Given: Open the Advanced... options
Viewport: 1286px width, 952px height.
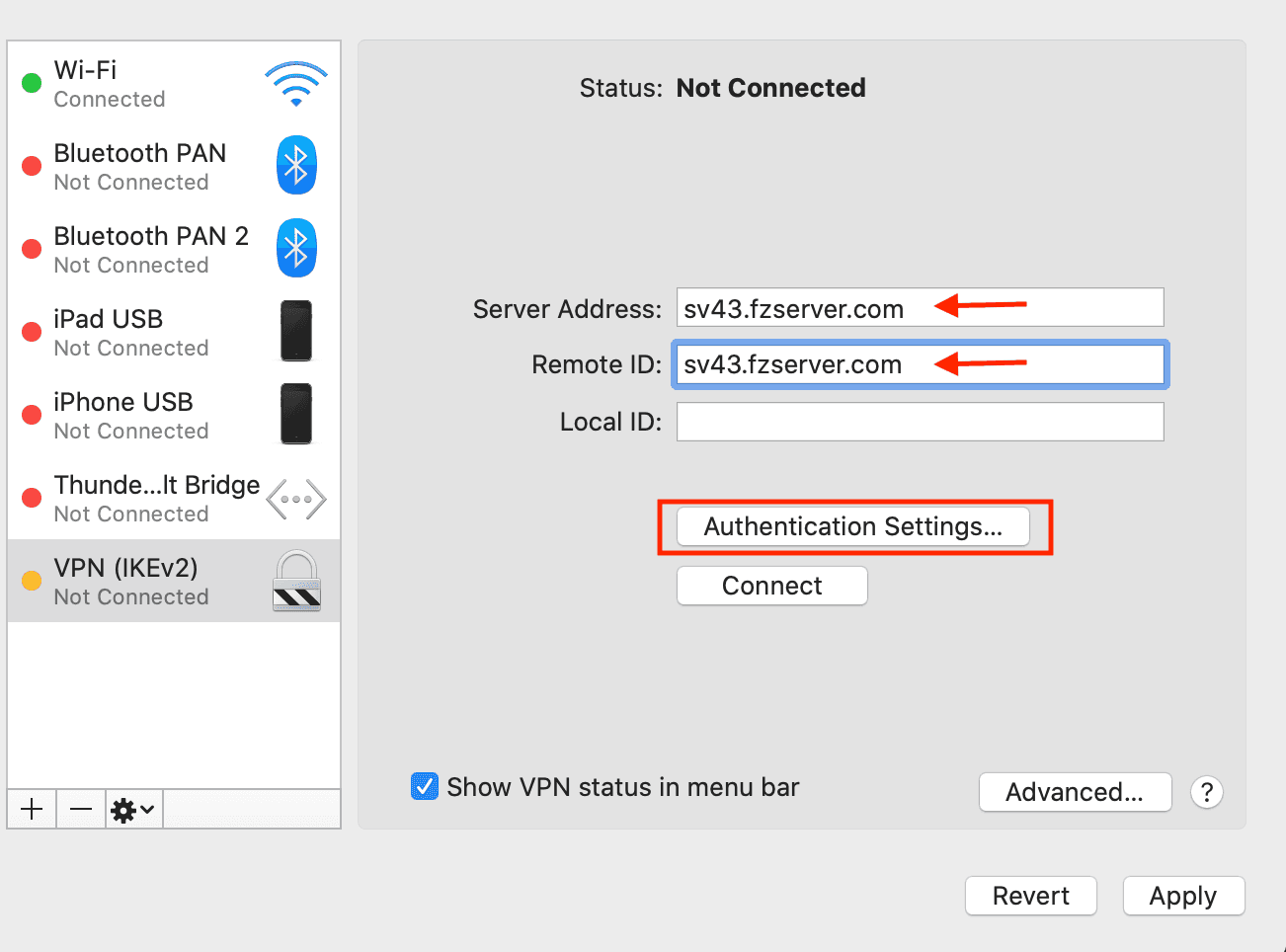Looking at the screenshot, I should click(x=1075, y=792).
